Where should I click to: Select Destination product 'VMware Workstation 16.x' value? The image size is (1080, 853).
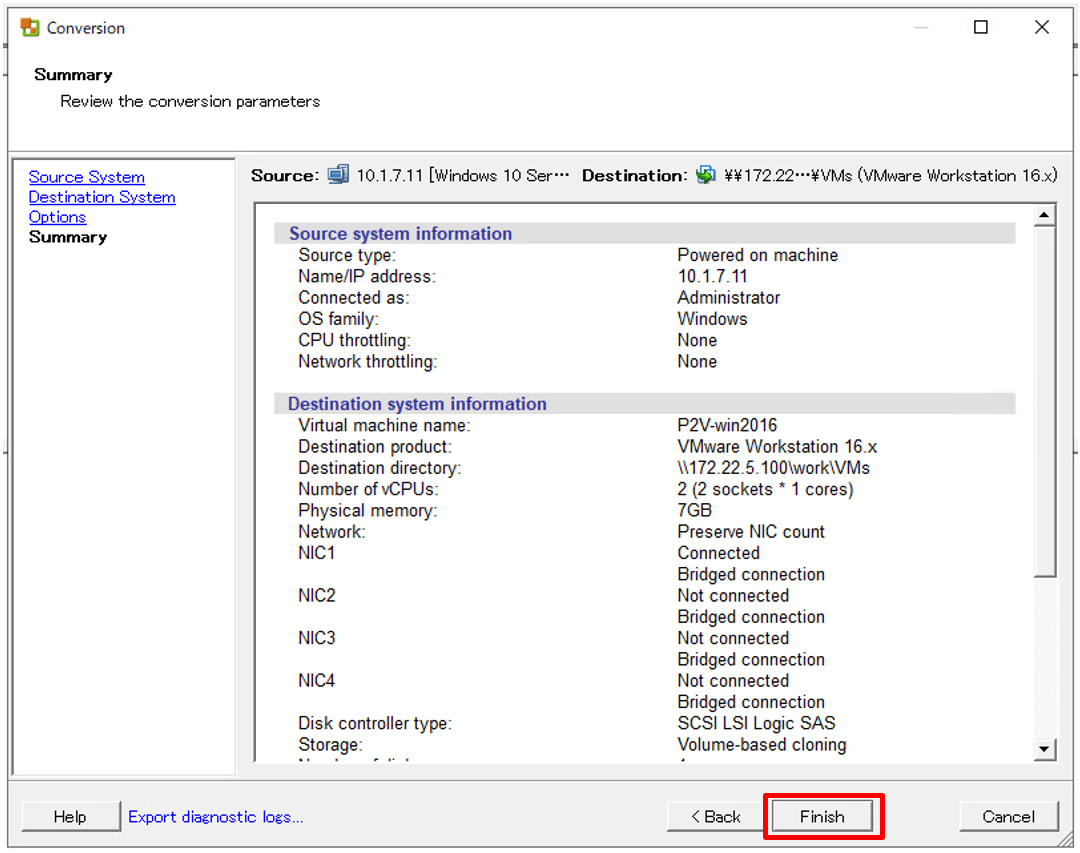click(777, 446)
